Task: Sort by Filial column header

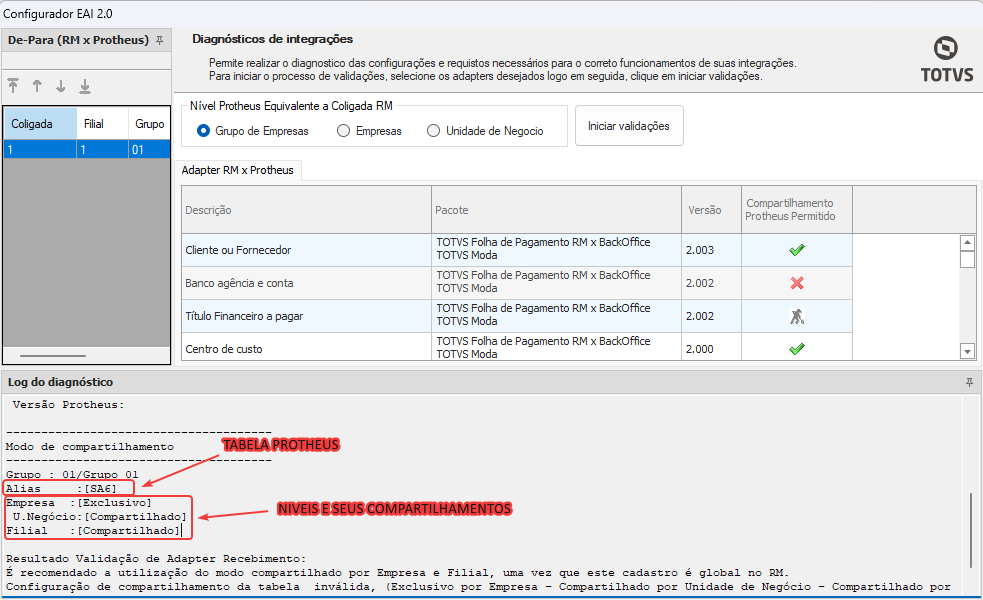Action: (102, 124)
